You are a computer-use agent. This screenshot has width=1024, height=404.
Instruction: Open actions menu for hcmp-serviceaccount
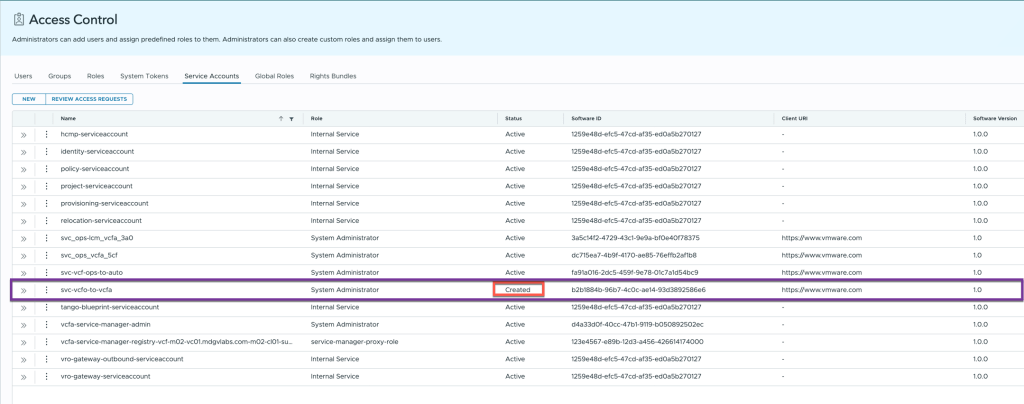tap(46, 134)
